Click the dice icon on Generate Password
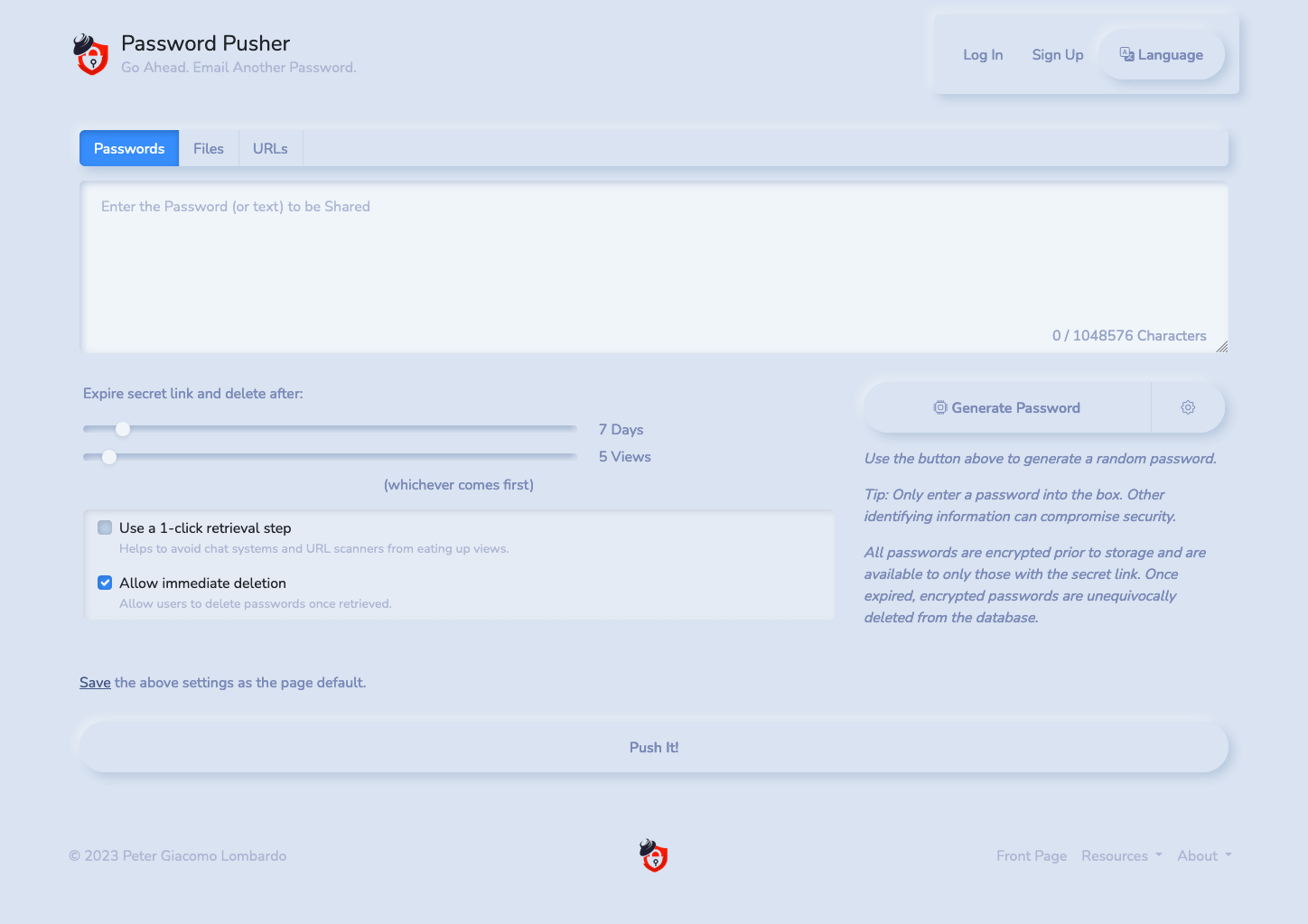This screenshot has width=1308, height=924. (939, 407)
